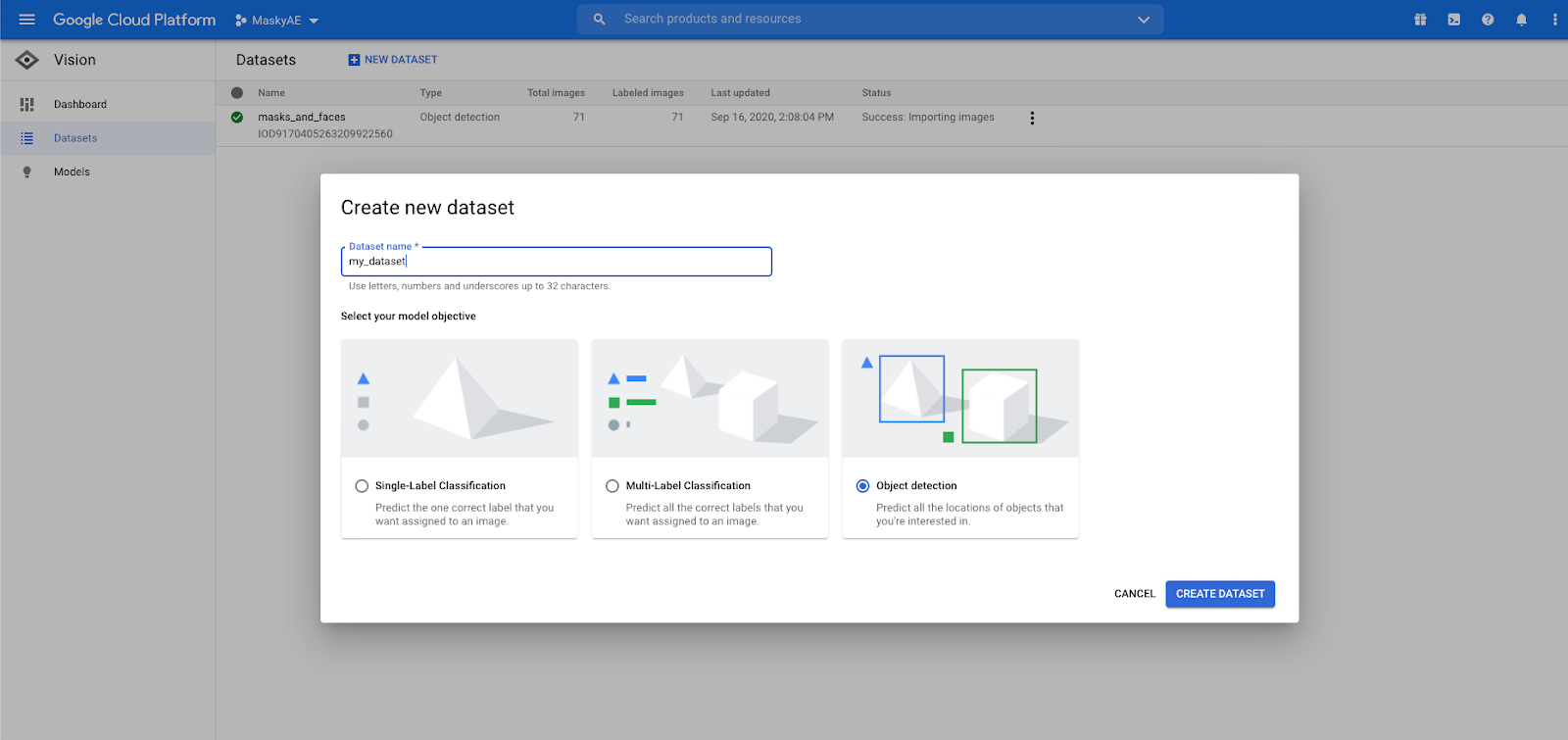Click the search magnifier icon
This screenshot has height=740, width=1568.
(x=600, y=20)
